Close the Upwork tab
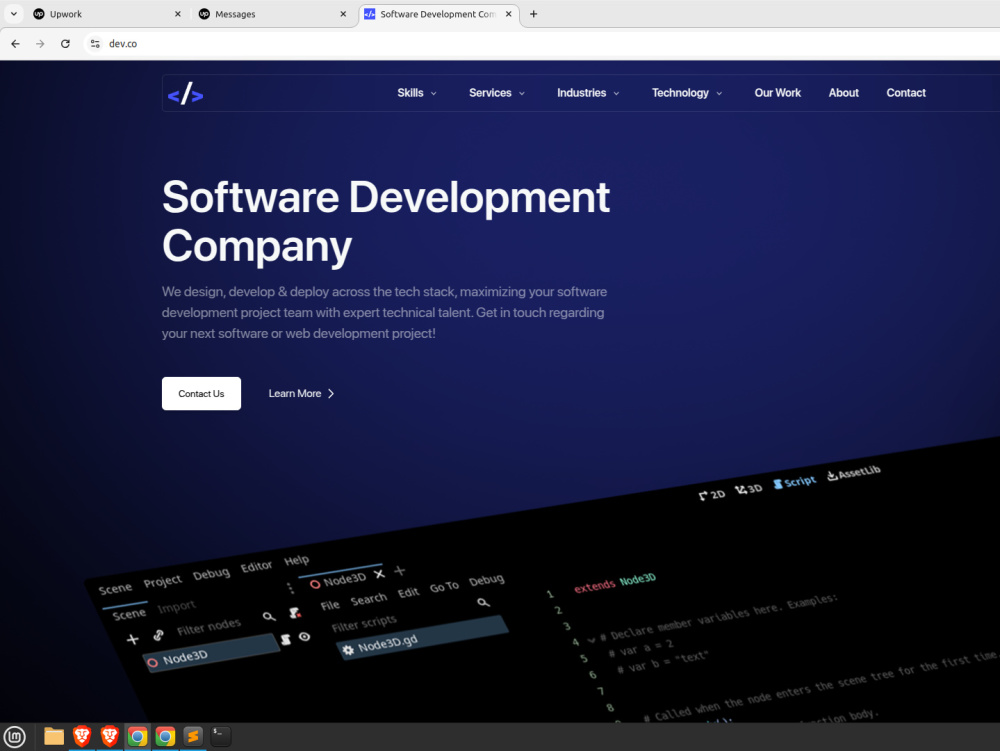This screenshot has width=1000, height=751. point(178,14)
